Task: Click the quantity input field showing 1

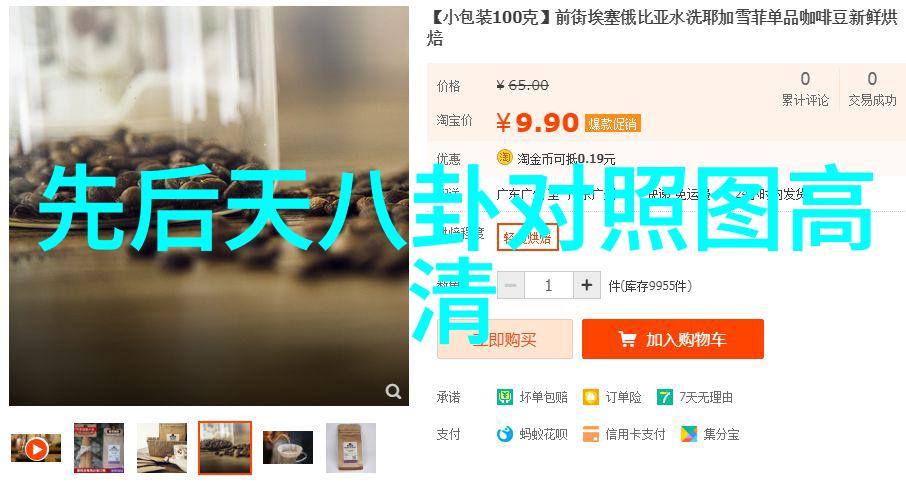Action: [549, 285]
